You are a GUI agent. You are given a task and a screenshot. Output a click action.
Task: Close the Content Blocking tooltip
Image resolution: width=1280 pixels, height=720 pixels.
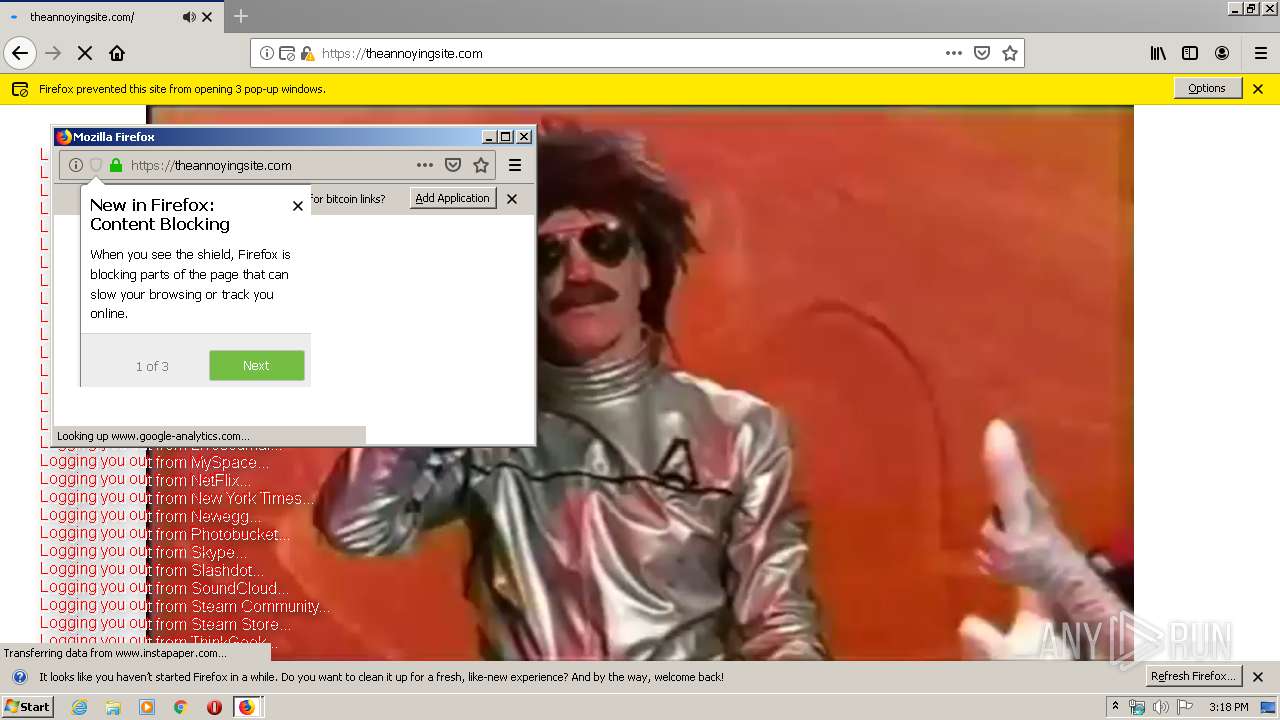click(297, 206)
